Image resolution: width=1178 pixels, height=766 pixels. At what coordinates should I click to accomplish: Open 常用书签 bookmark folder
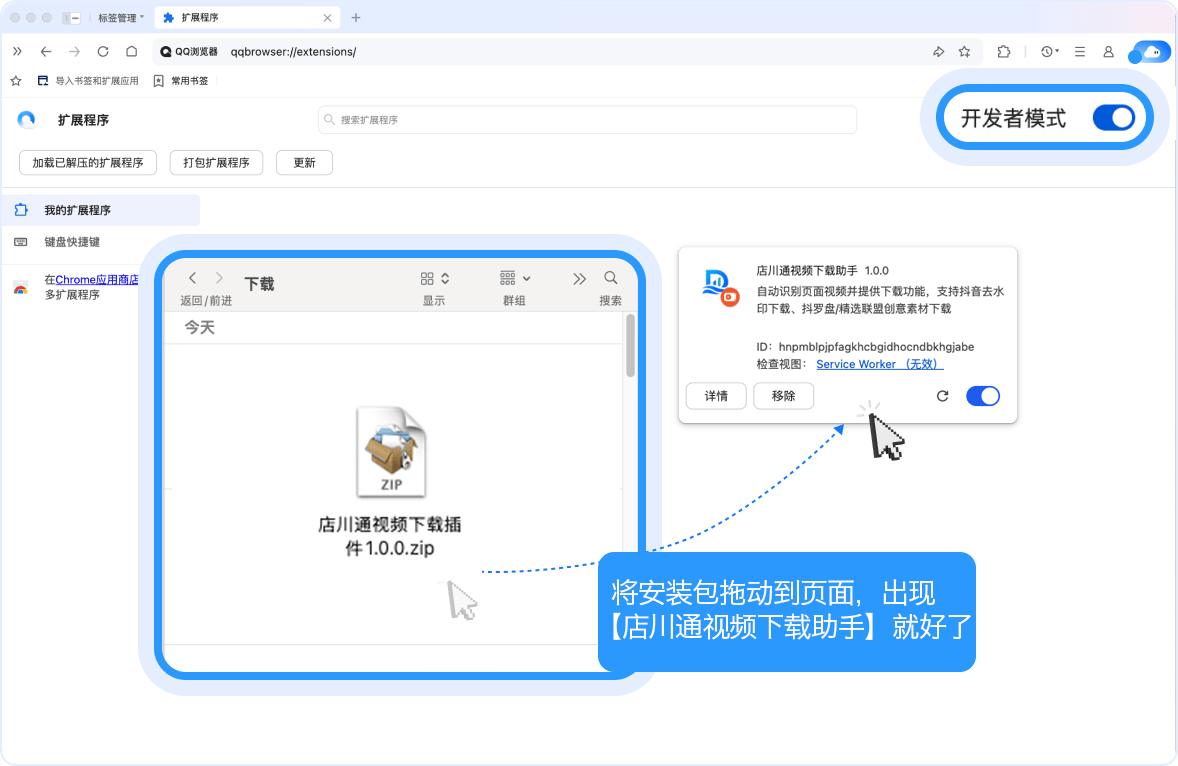point(180,80)
